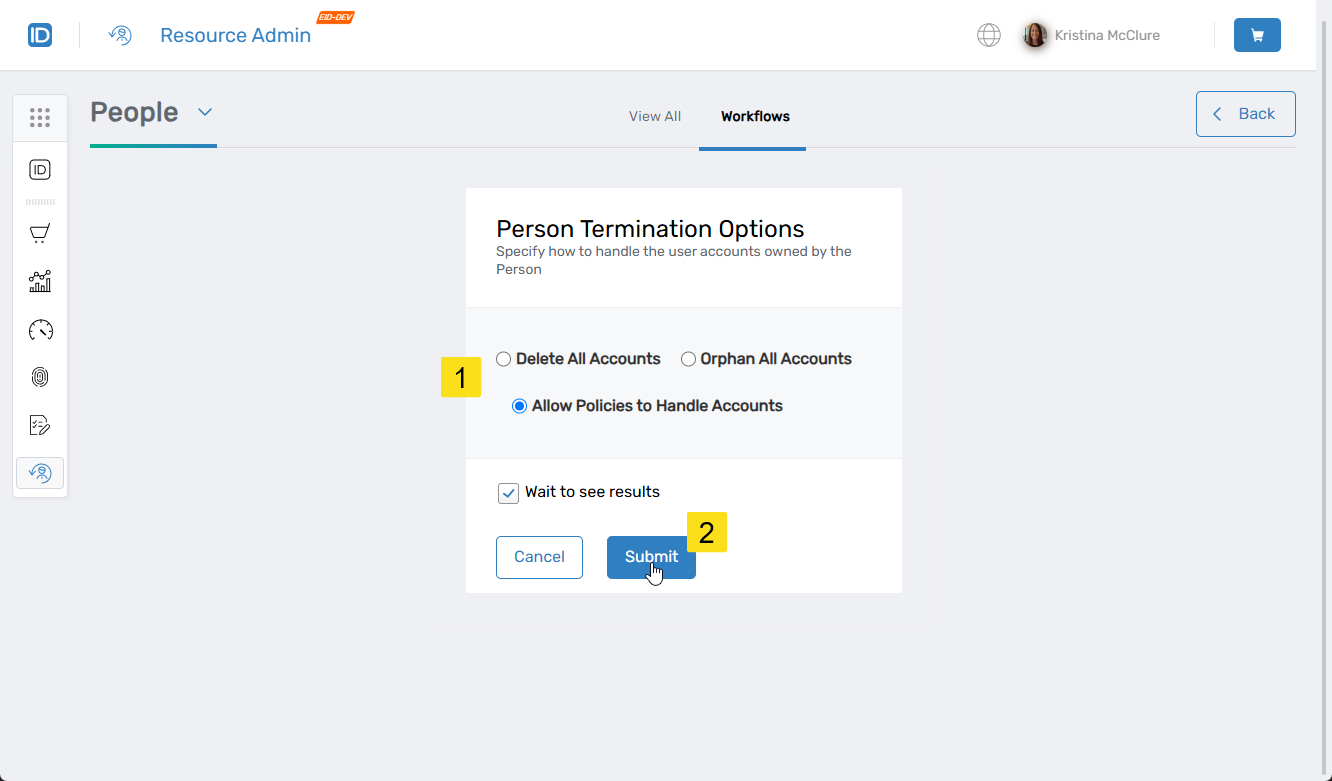Open the fingerprint icon in sidebar
This screenshot has height=781, width=1332.
point(40,377)
